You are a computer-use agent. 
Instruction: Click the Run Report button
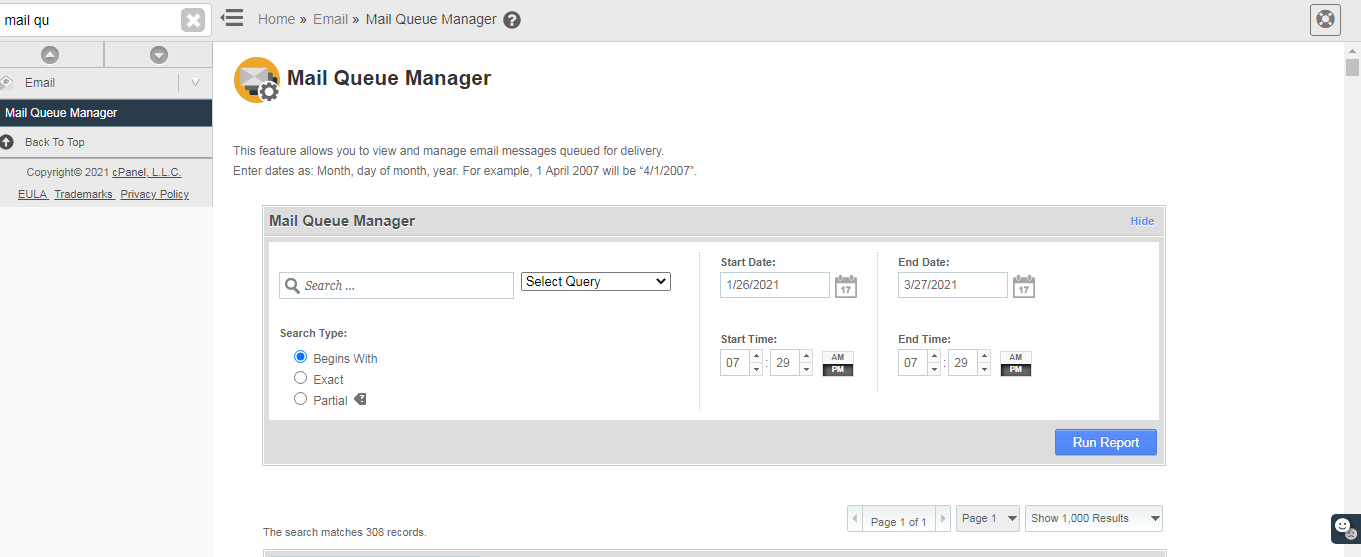pos(1106,442)
